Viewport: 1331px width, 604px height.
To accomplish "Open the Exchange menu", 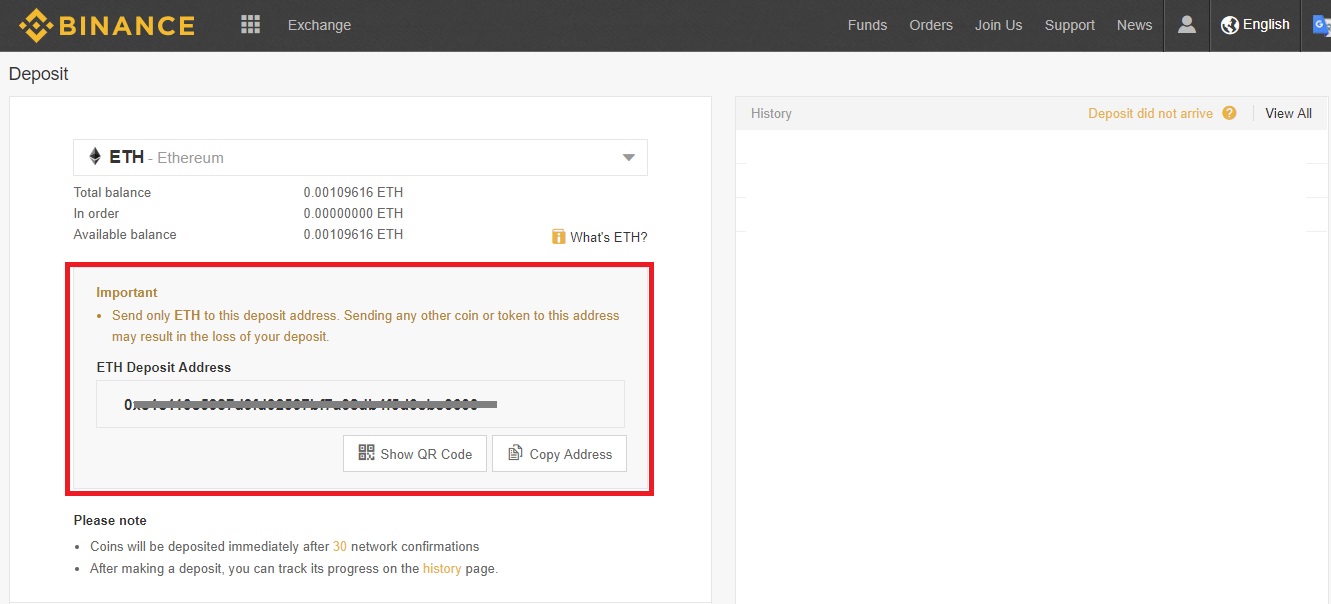I will [x=319, y=25].
